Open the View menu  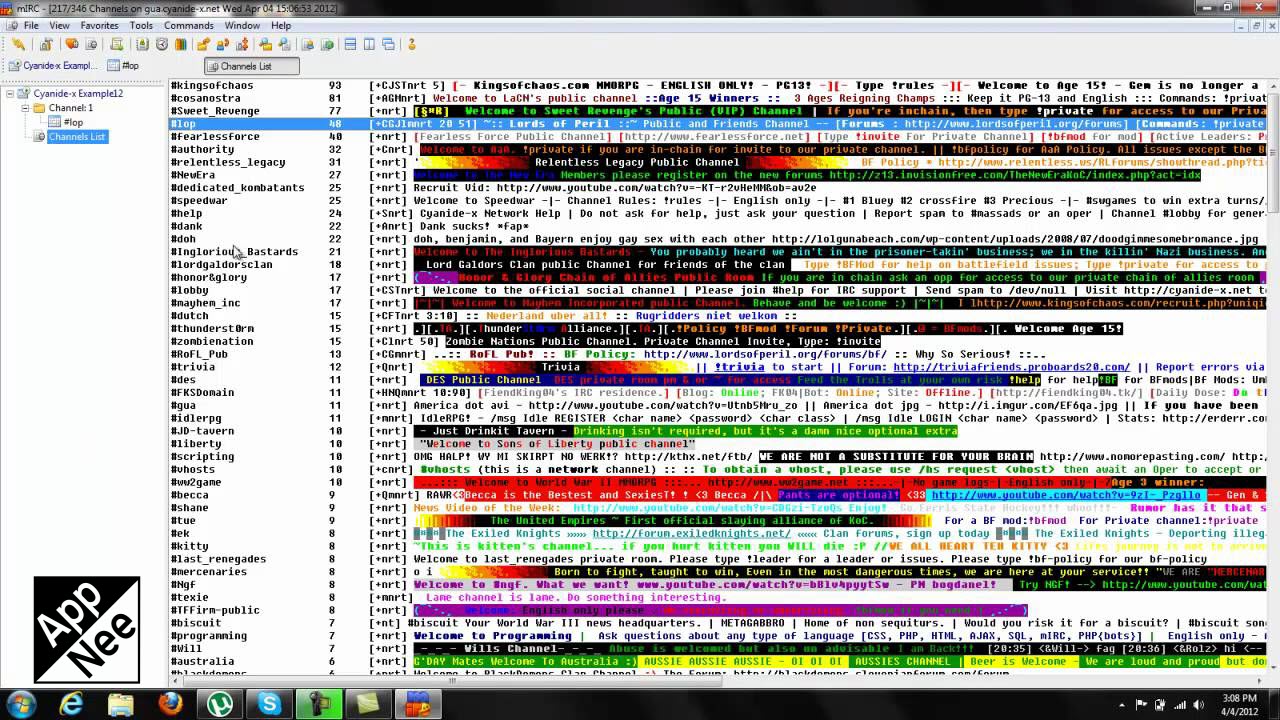pyautogui.click(x=59, y=25)
